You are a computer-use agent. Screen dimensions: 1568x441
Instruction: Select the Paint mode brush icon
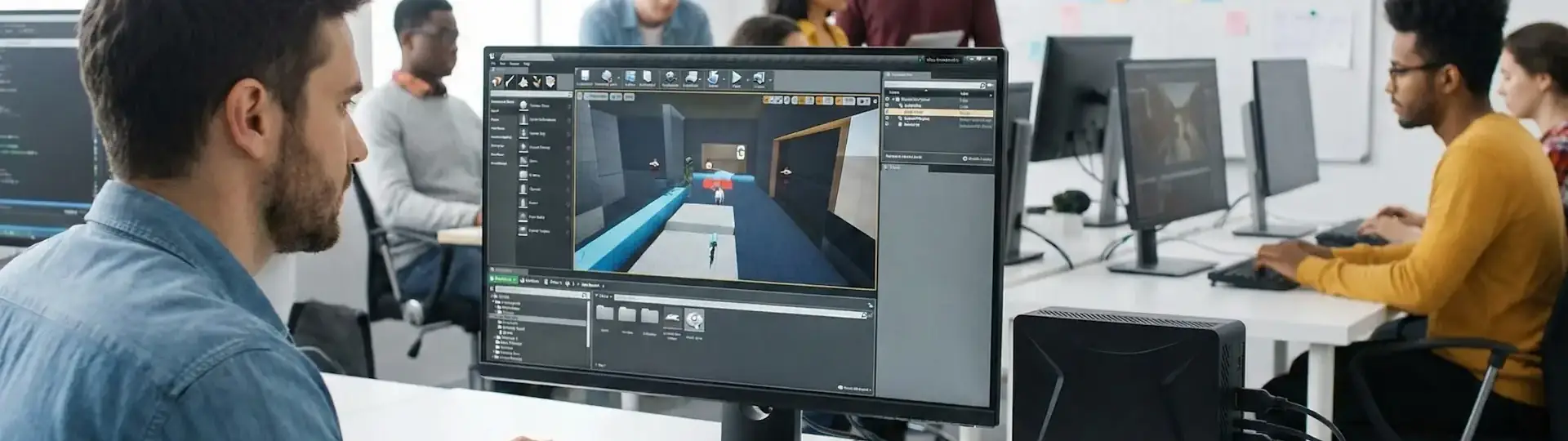510,82
